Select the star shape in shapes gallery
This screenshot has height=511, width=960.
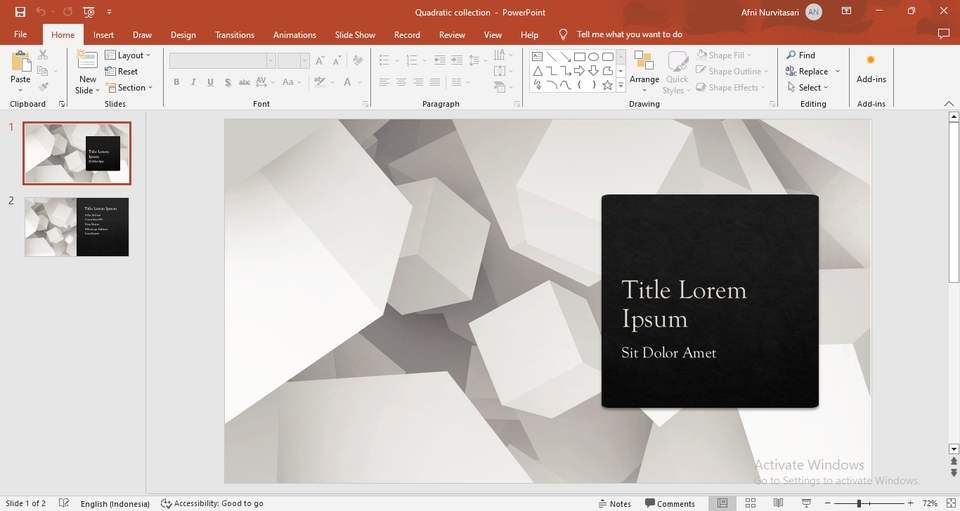click(x=607, y=85)
